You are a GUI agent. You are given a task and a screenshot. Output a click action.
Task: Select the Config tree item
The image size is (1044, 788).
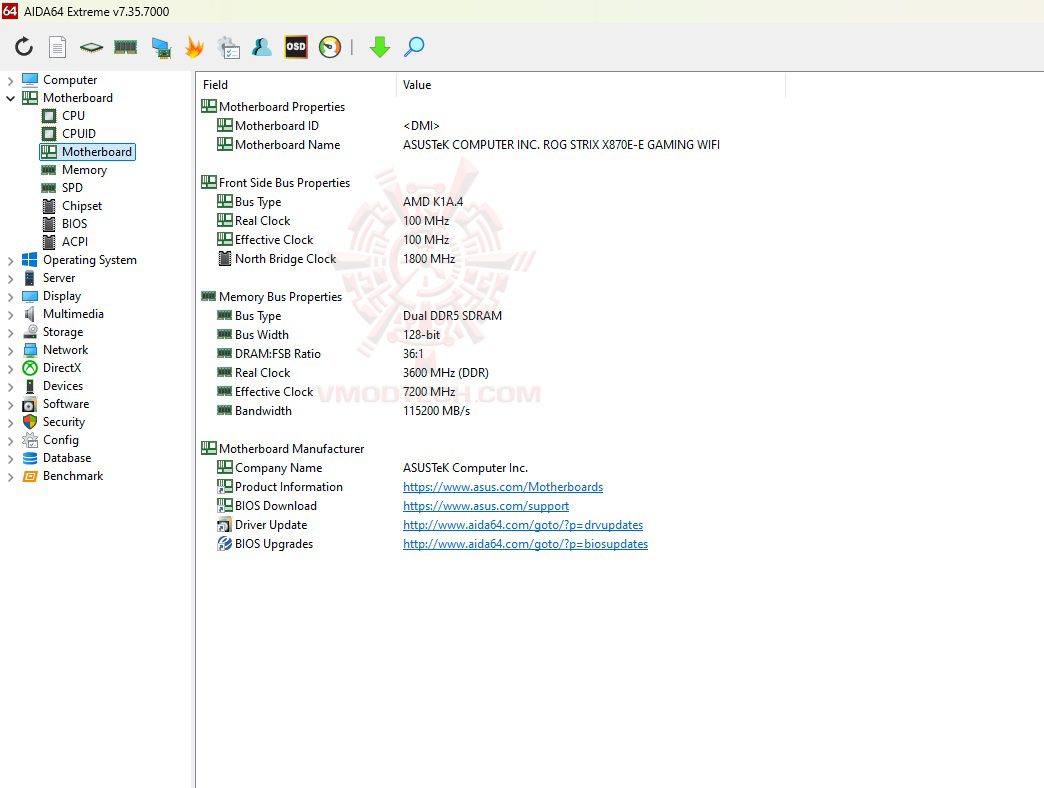tap(61, 440)
